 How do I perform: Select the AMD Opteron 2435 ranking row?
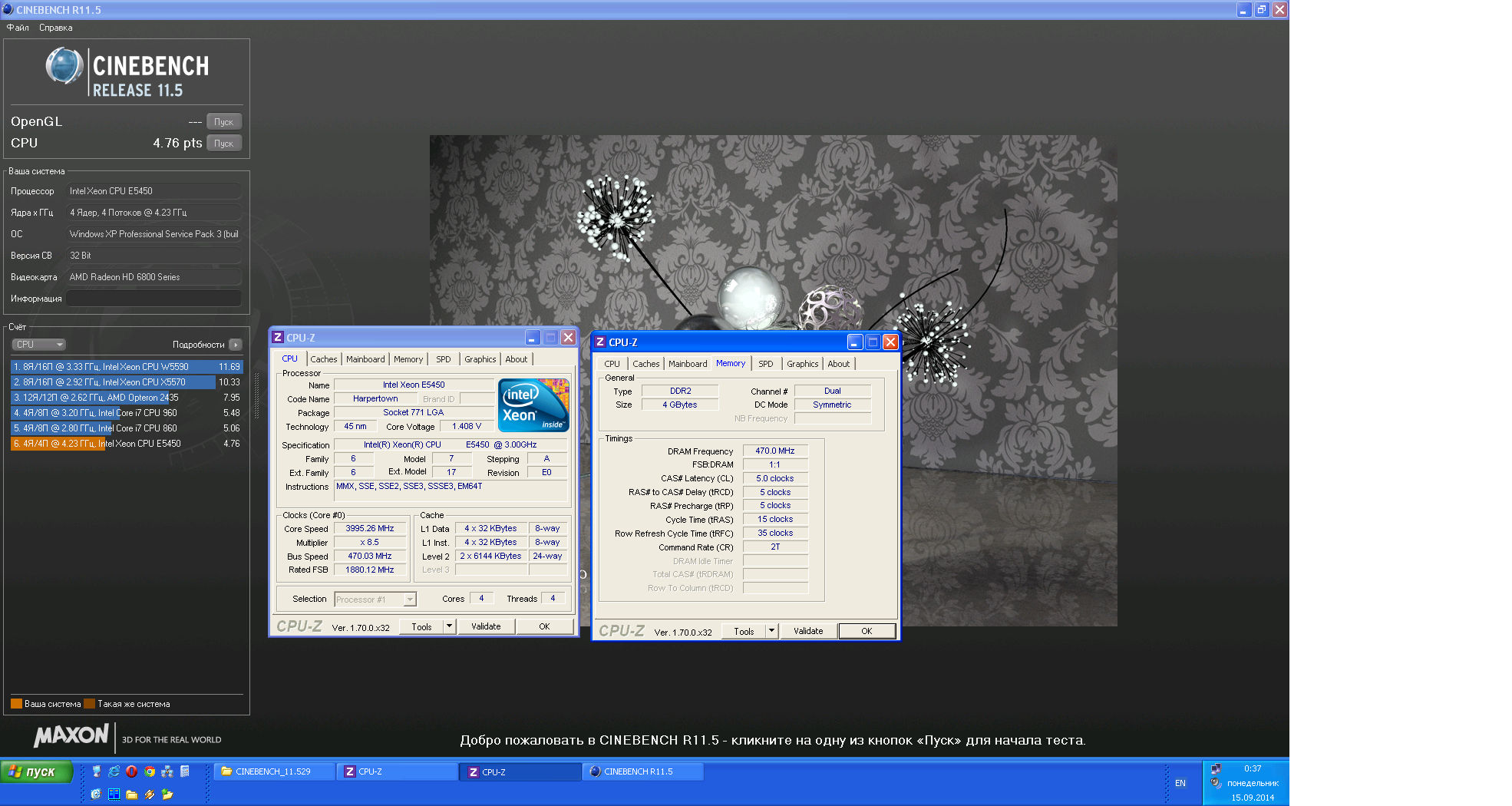[x=127, y=398]
